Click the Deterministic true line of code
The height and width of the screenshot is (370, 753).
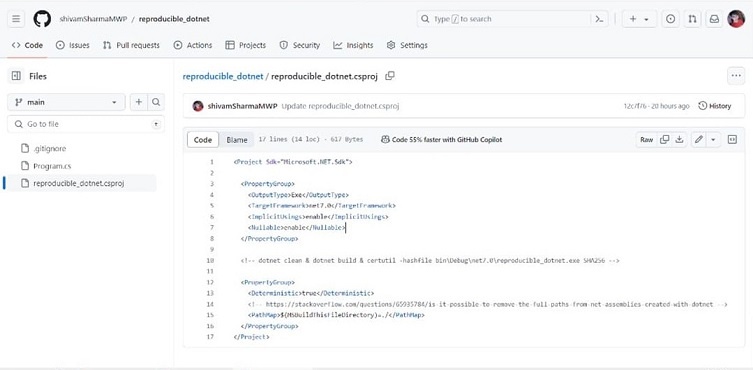click(x=311, y=293)
